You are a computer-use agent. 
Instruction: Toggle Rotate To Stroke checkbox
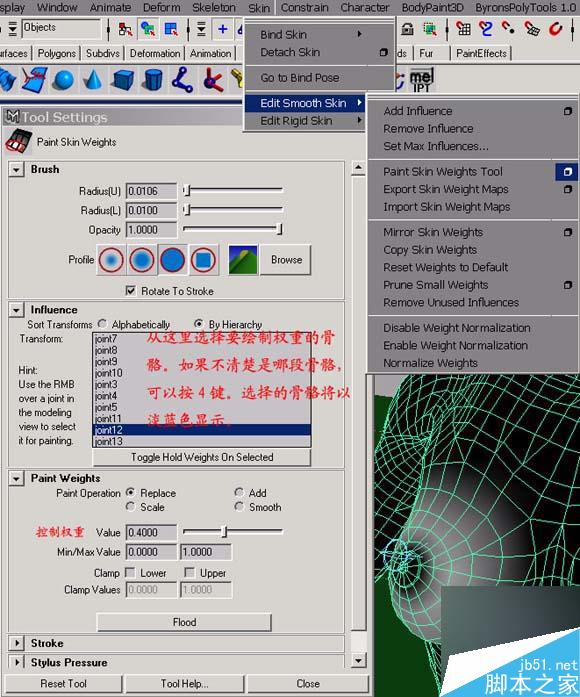coord(130,291)
